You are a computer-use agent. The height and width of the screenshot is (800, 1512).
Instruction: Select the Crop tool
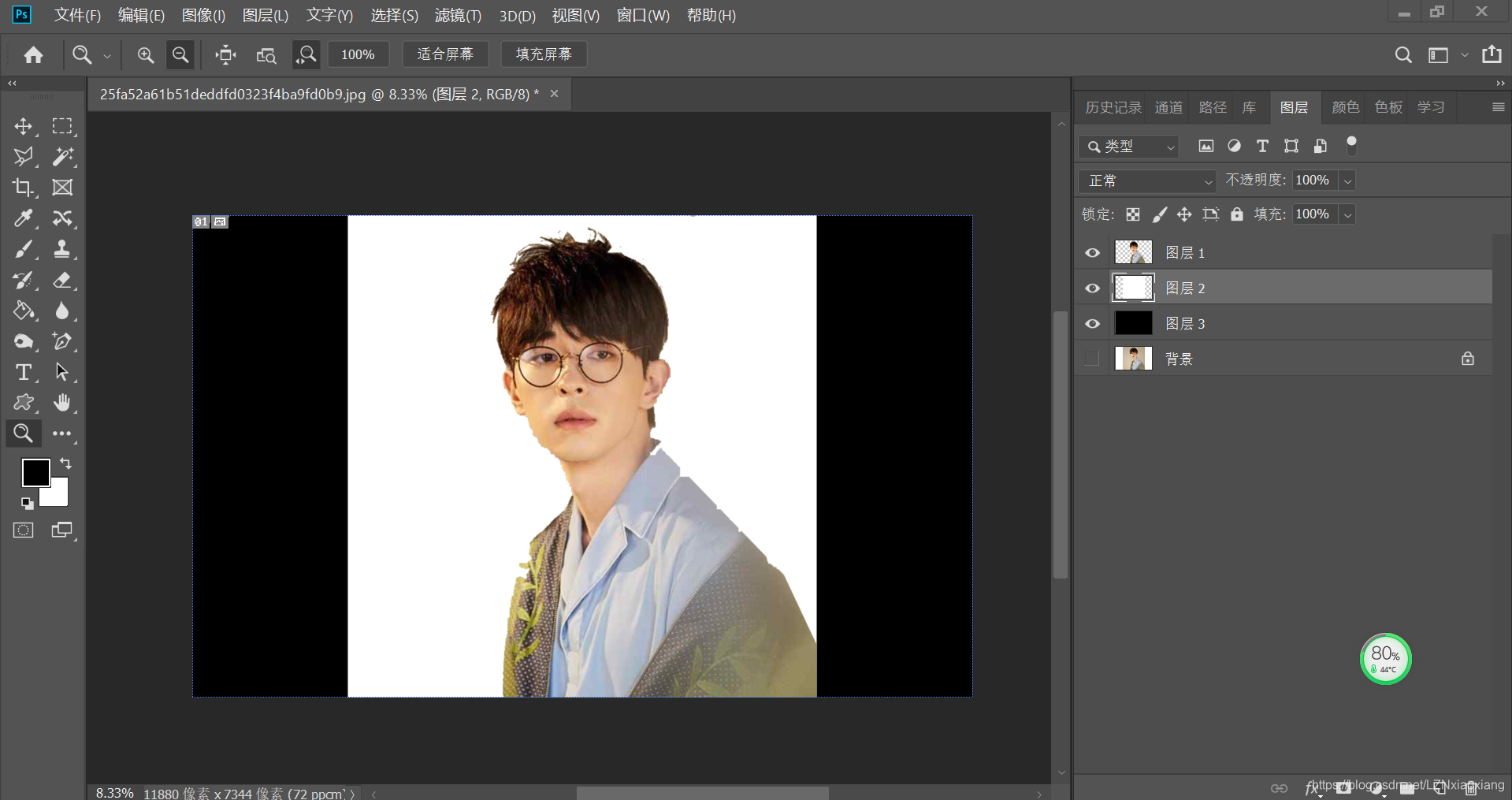[x=23, y=188]
